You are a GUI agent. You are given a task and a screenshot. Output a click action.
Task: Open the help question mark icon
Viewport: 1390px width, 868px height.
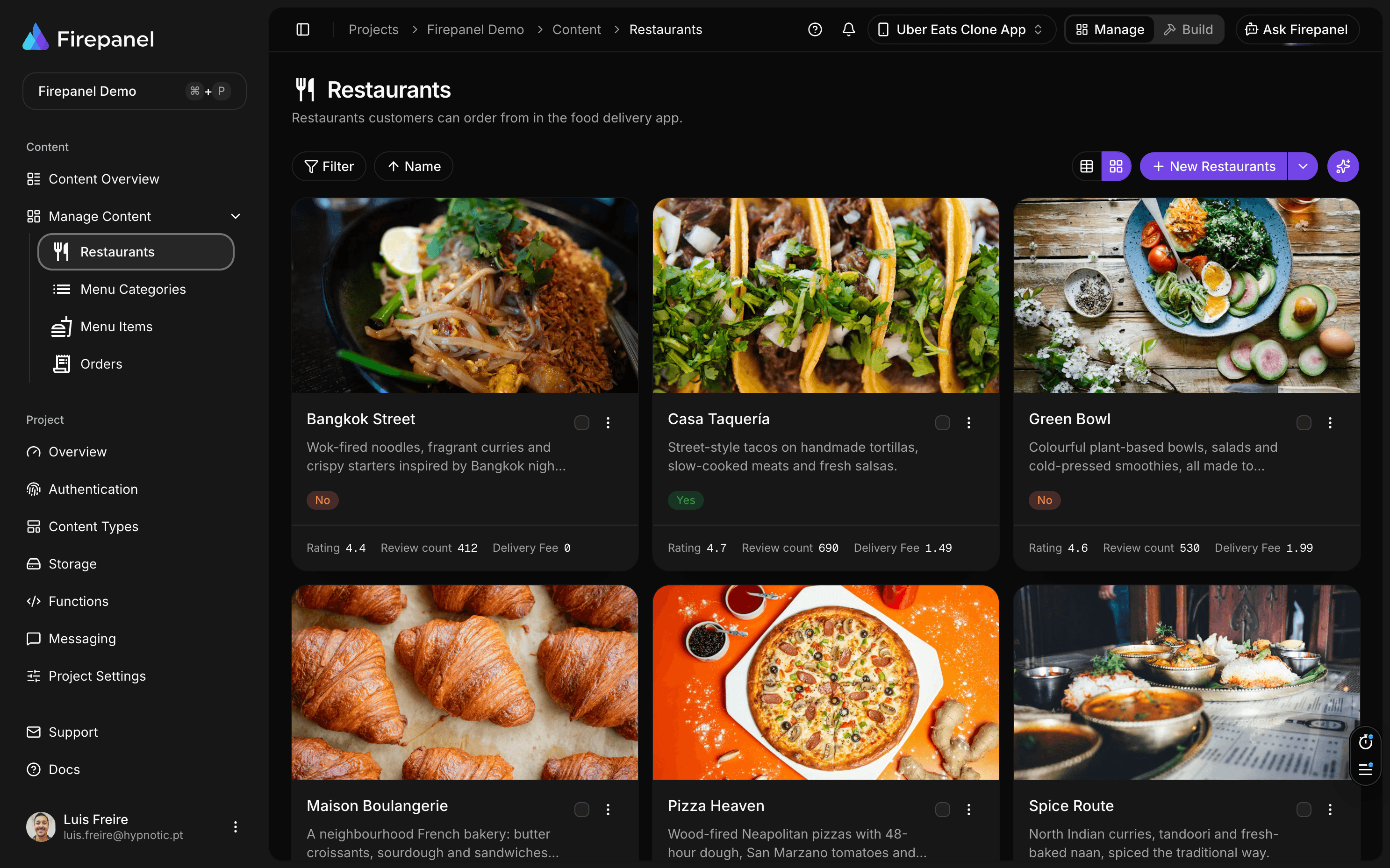(815, 29)
